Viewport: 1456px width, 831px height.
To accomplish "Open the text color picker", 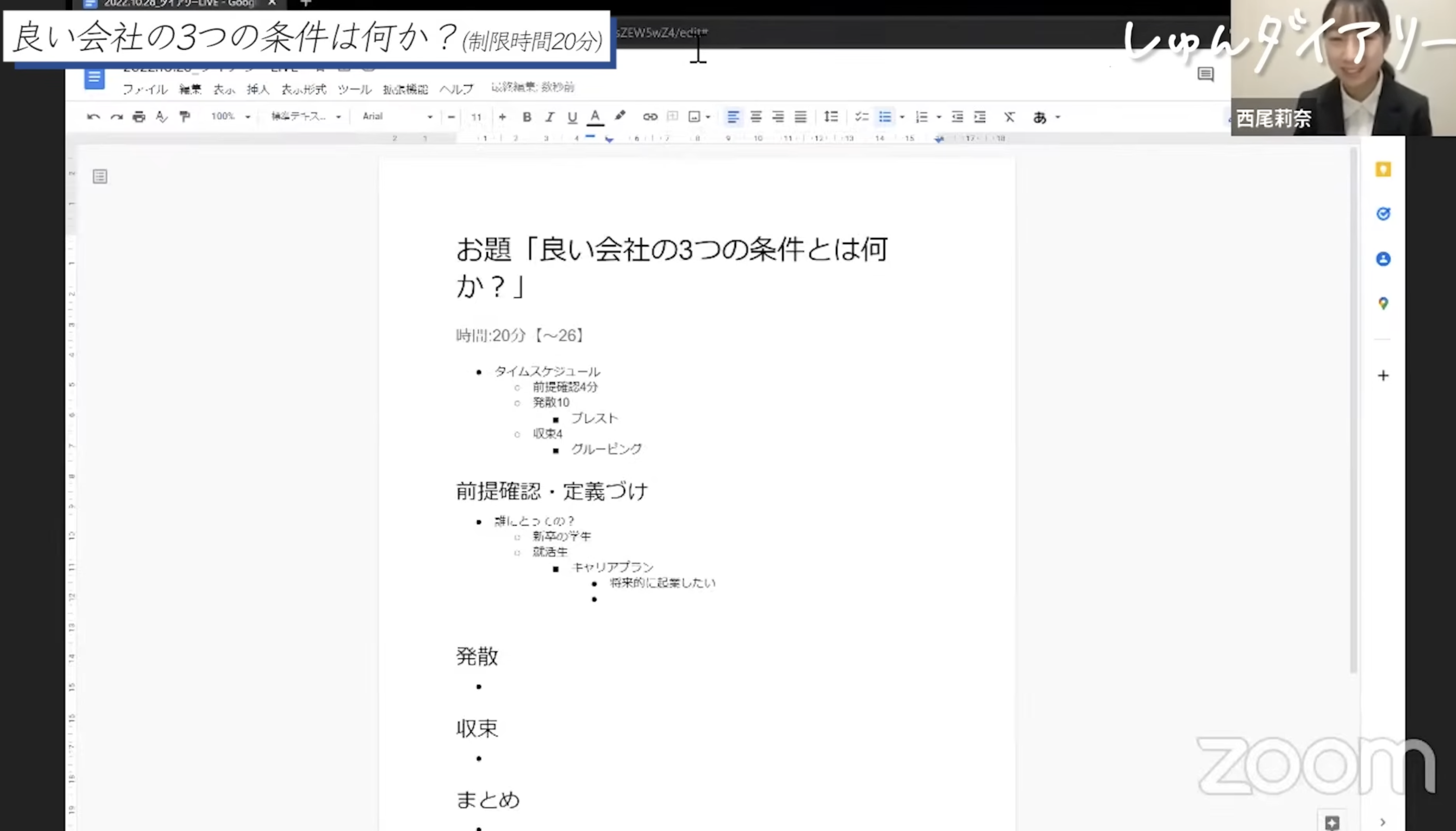I will click(x=595, y=117).
